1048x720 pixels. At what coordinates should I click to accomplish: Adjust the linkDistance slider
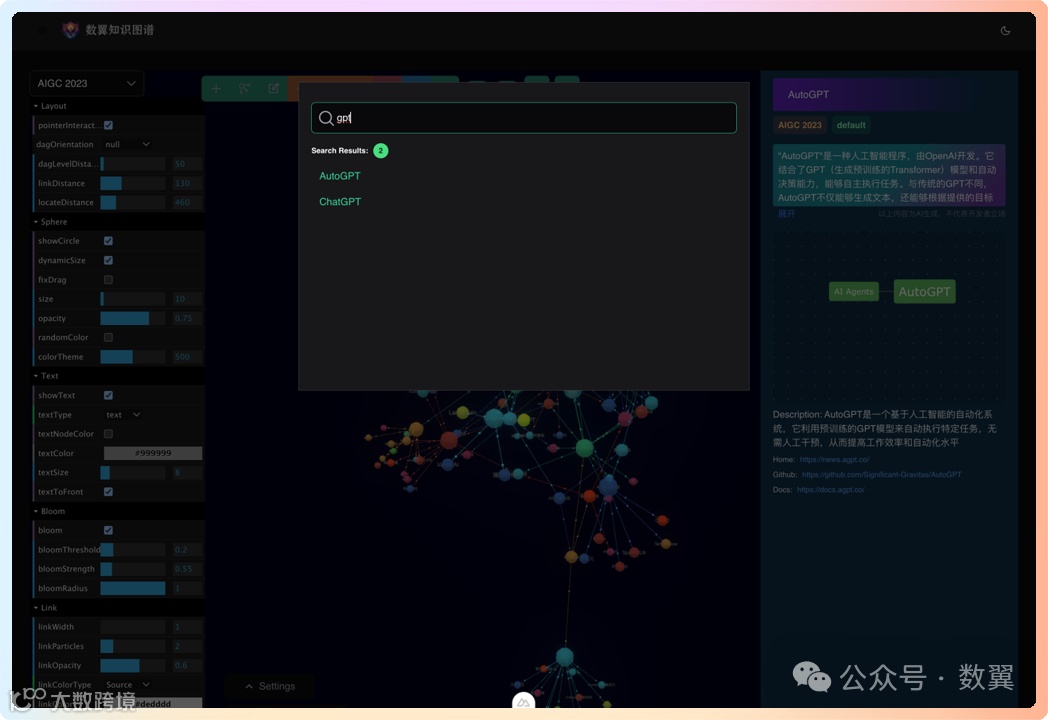[x=132, y=183]
